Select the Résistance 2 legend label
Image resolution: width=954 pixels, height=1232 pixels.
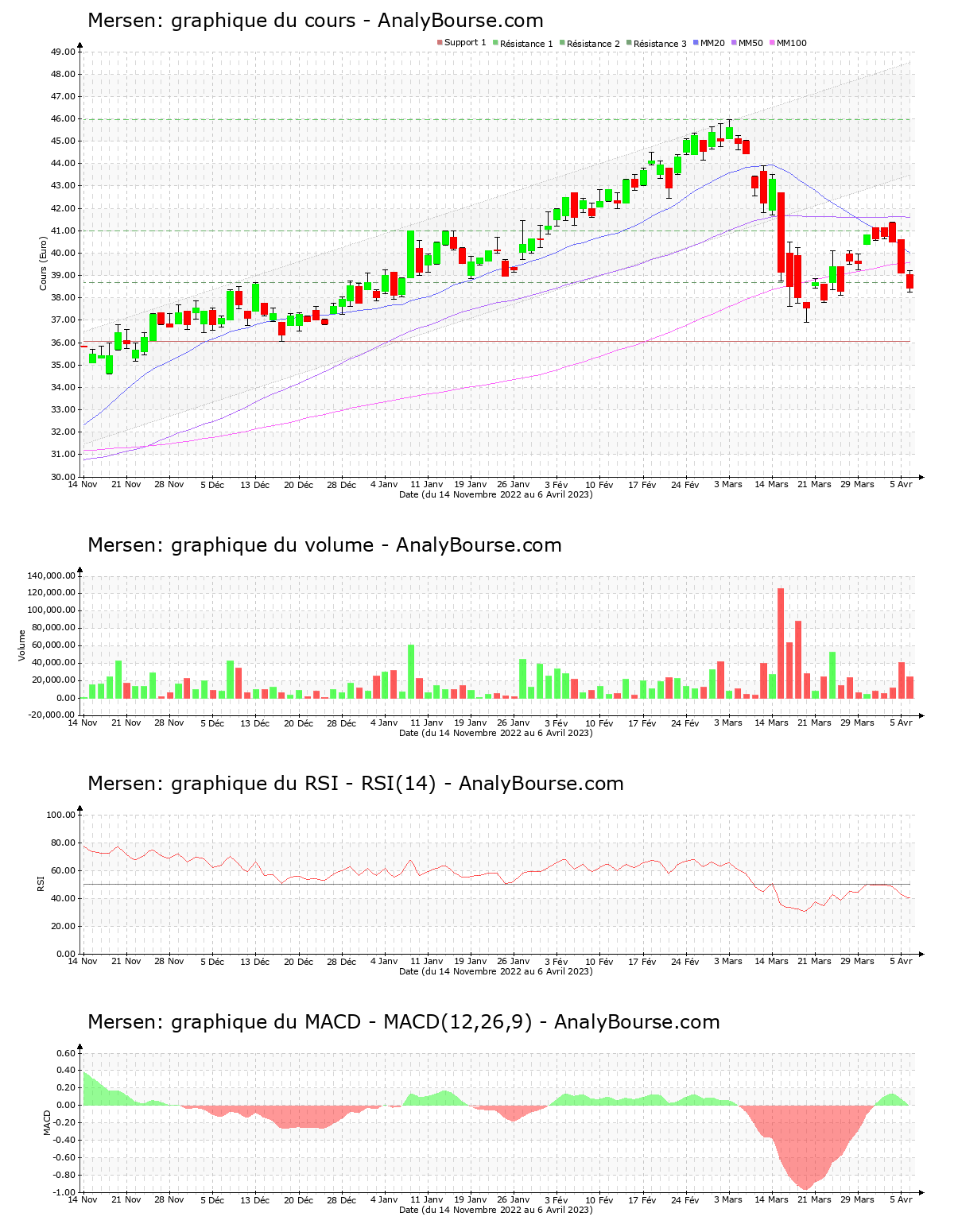593,44
